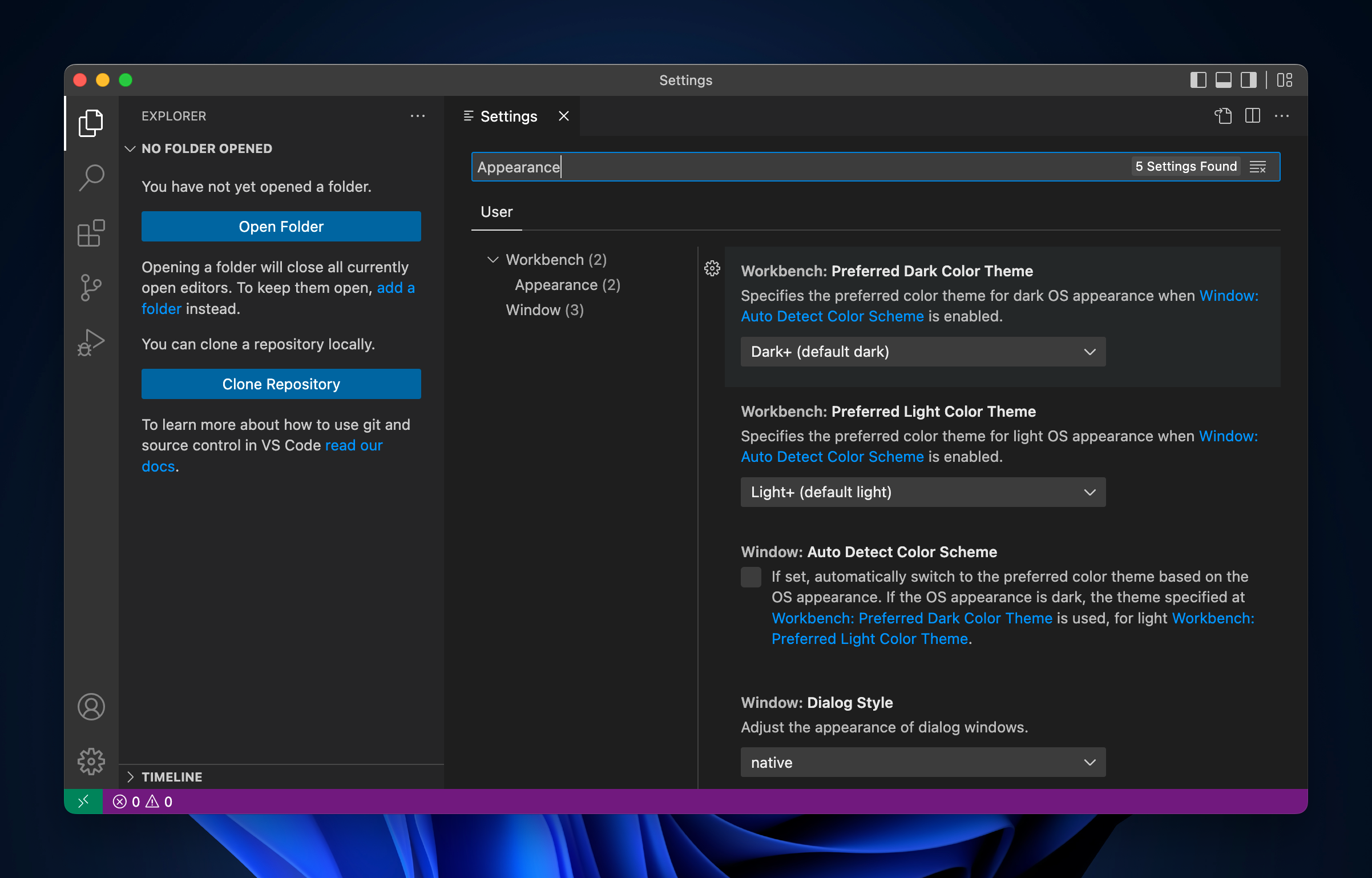Toggle the primary side bar layout button
Viewport: 1372px width, 878px height.
1198,80
